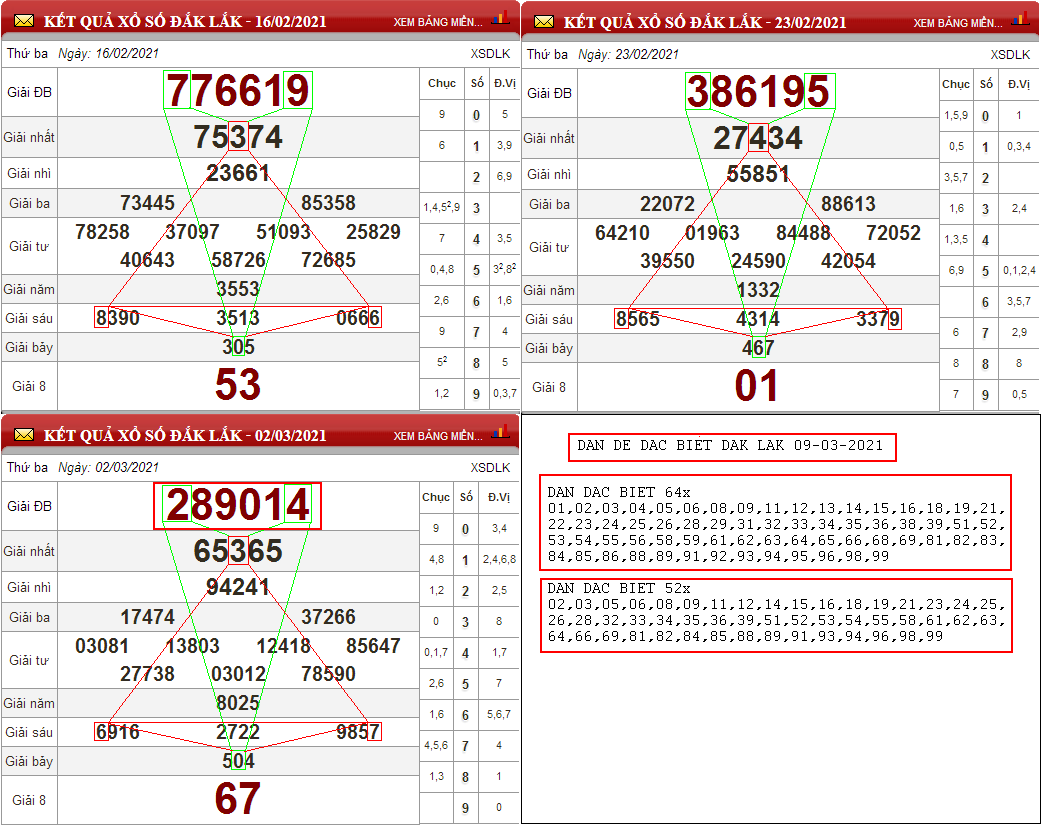Click fourth prize number 25829
The width and height of the screenshot is (1043, 826).
(x=374, y=232)
